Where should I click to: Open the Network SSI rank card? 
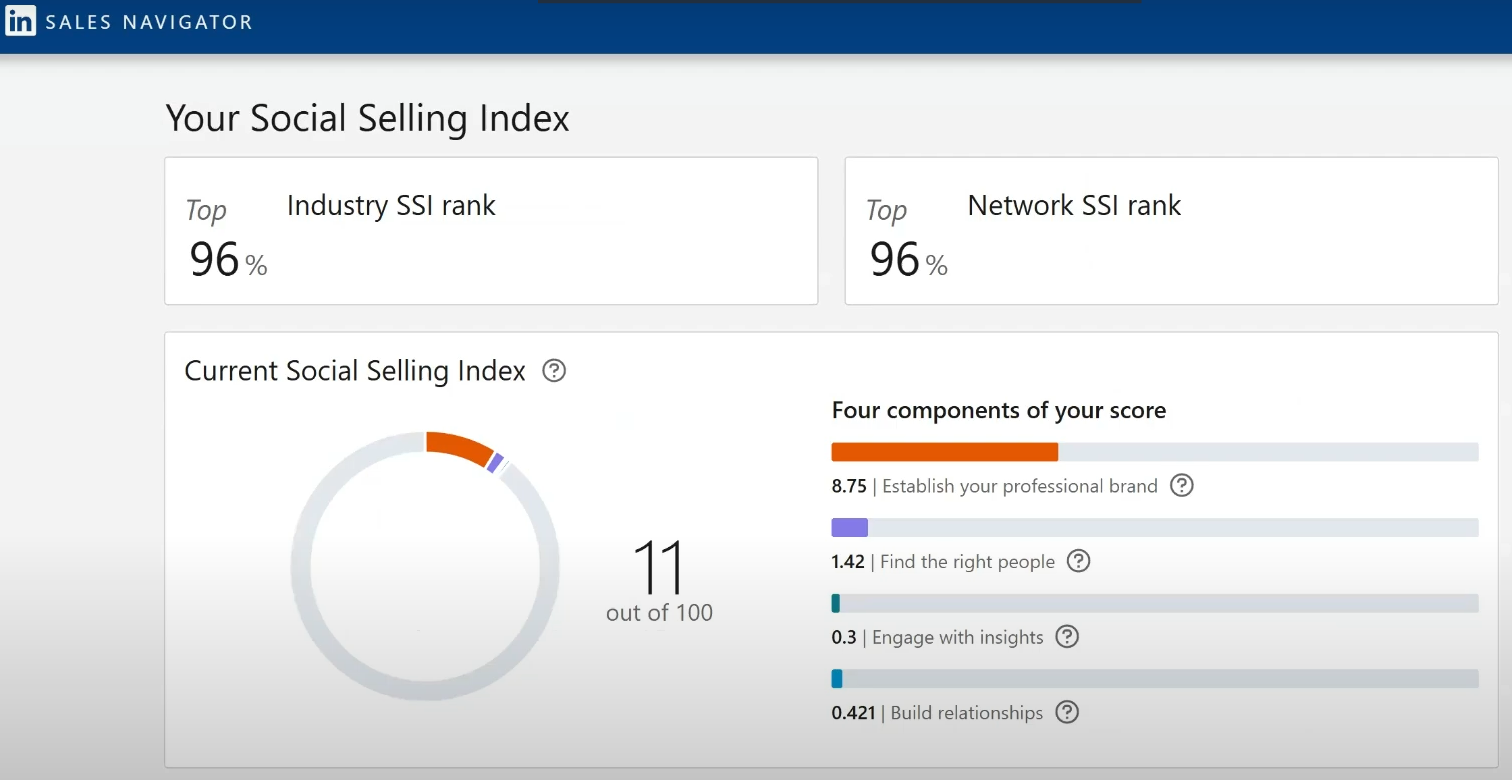click(x=1172, y=231)
